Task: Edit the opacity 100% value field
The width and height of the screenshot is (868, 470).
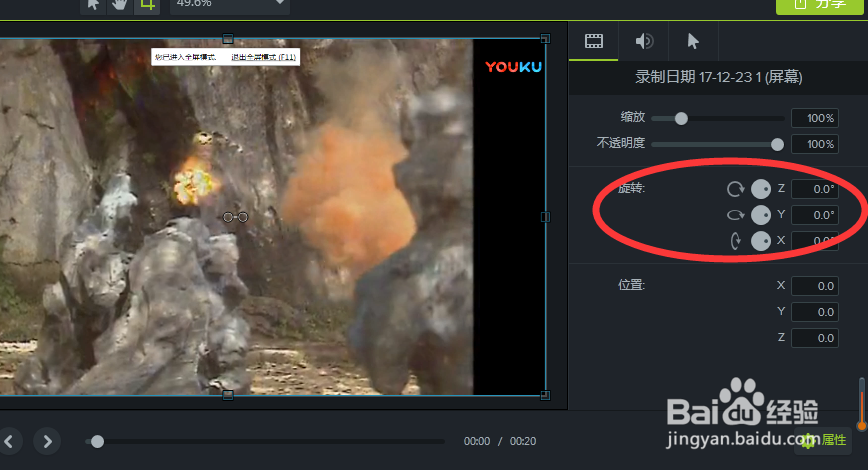Action: [815, 144]
